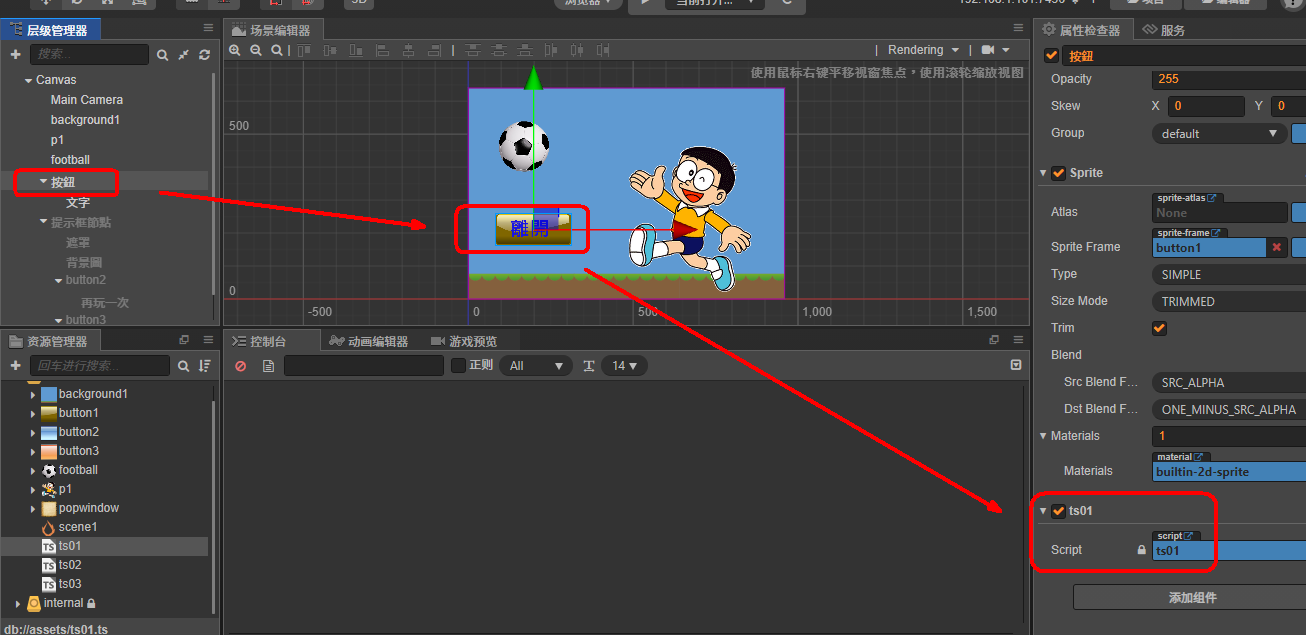The width and height of the screenshot is (1306, 635).
Task: Open the Size Mode TRIMMED dropdown
Action: [1229, 301]
